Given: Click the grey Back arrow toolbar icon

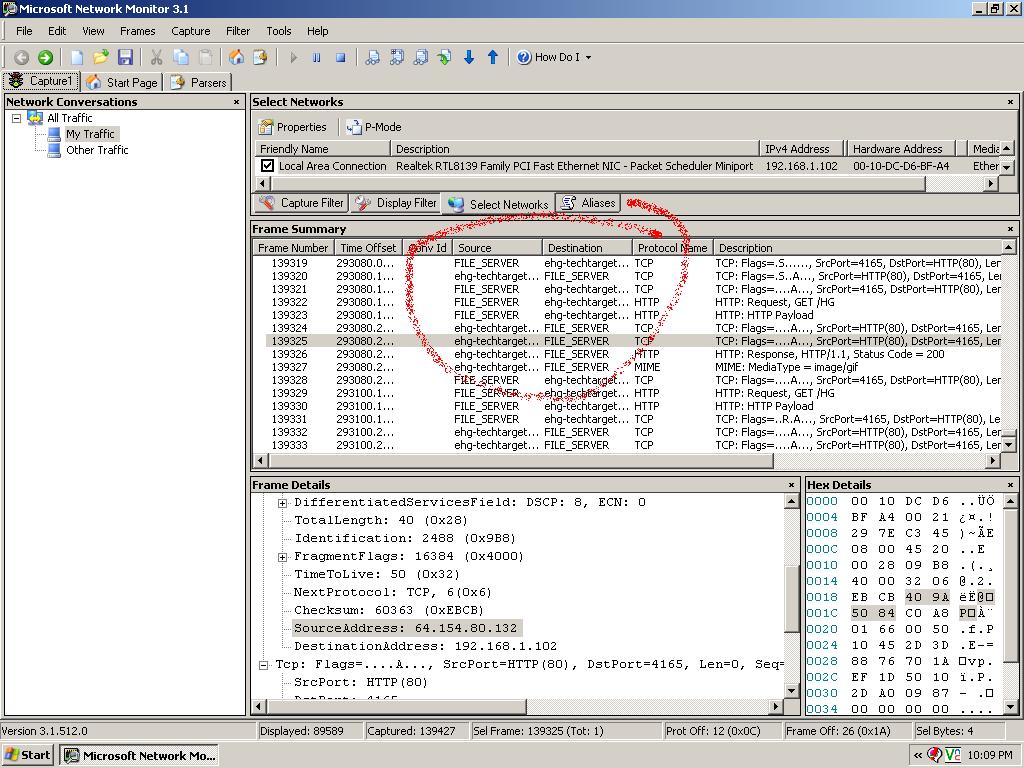Looking at the screenshot, I should [21, 57].
